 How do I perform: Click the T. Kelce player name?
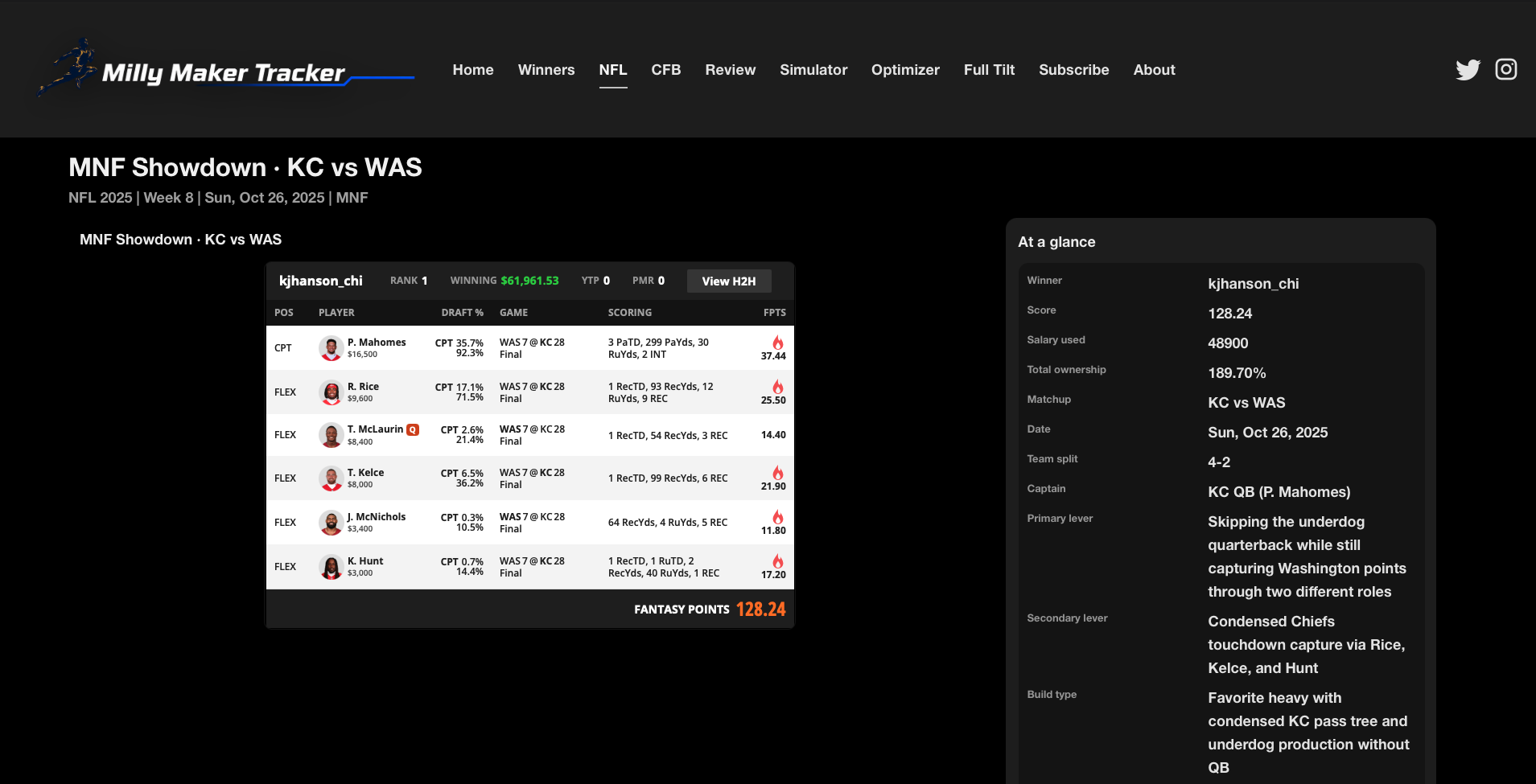[x=366, y=472]
